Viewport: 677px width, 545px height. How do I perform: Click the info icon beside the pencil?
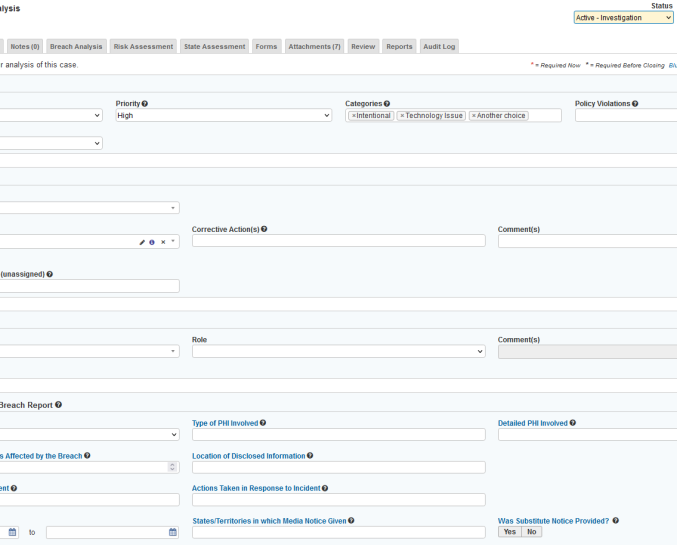pyautogui.click(x=152, y=241)
